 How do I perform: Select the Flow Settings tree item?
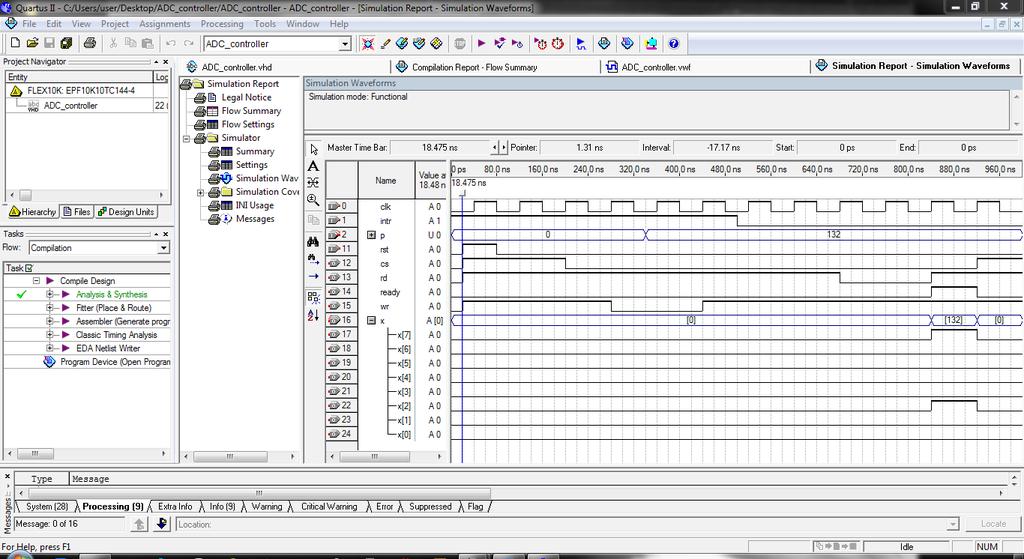click(248, 124)
